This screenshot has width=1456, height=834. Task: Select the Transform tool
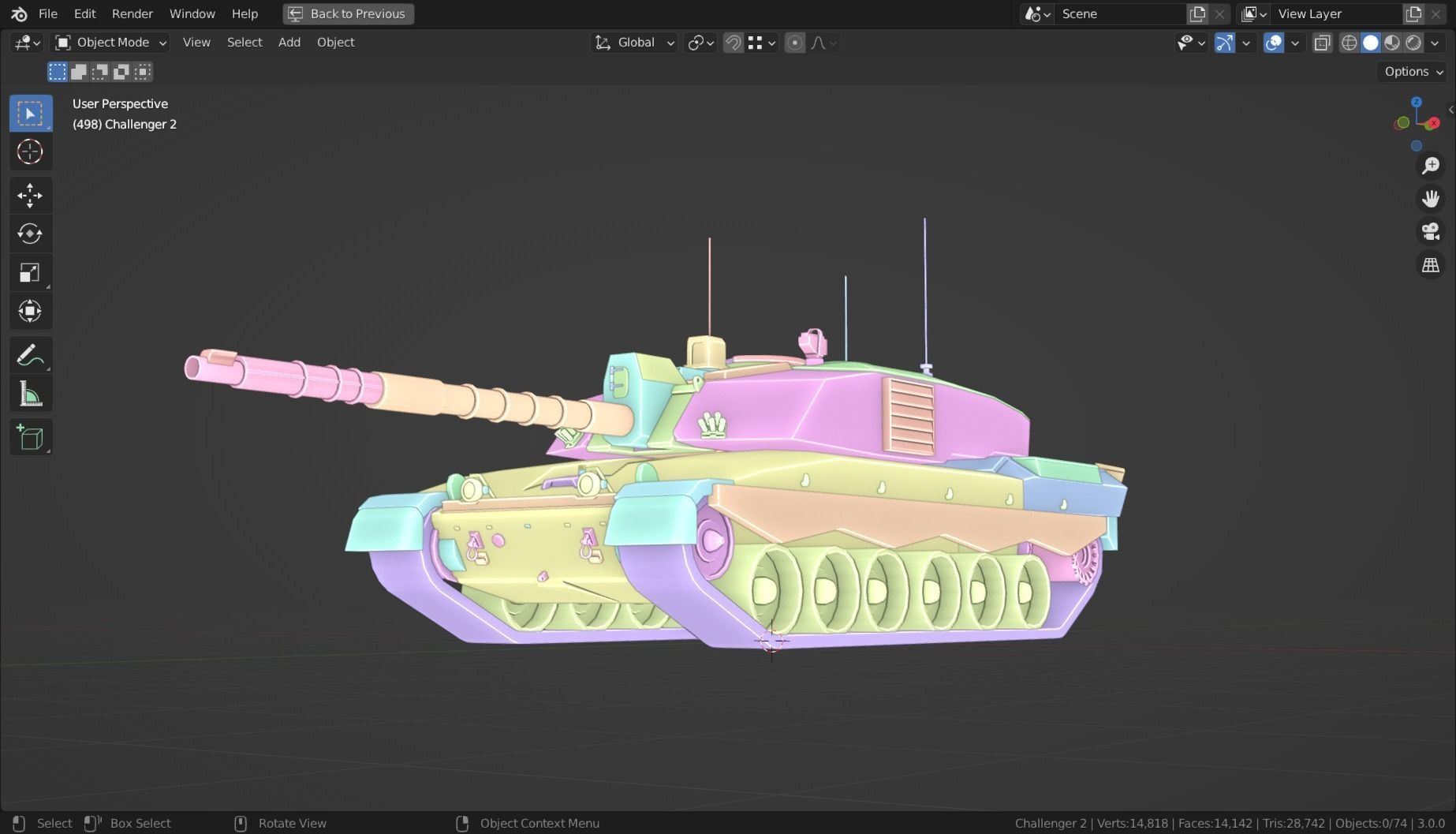[30, 311]
